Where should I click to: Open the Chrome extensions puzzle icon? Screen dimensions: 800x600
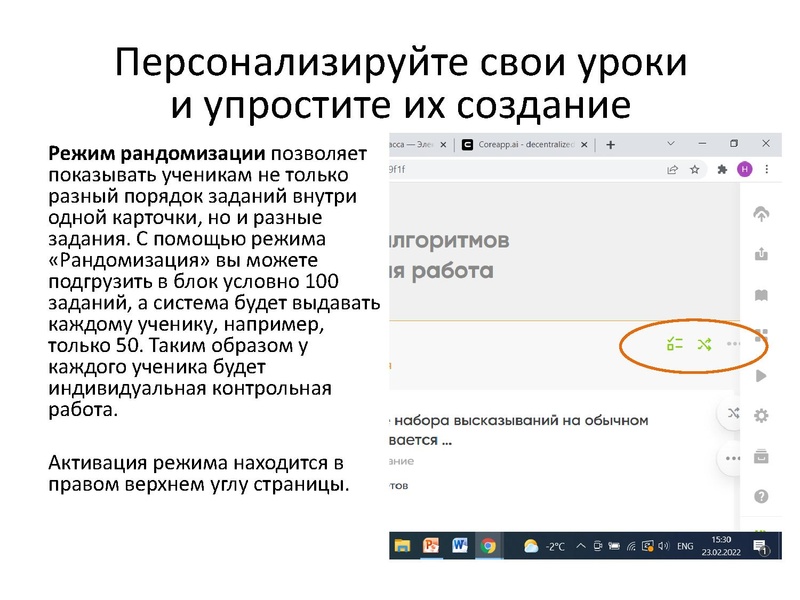(721, 170)
